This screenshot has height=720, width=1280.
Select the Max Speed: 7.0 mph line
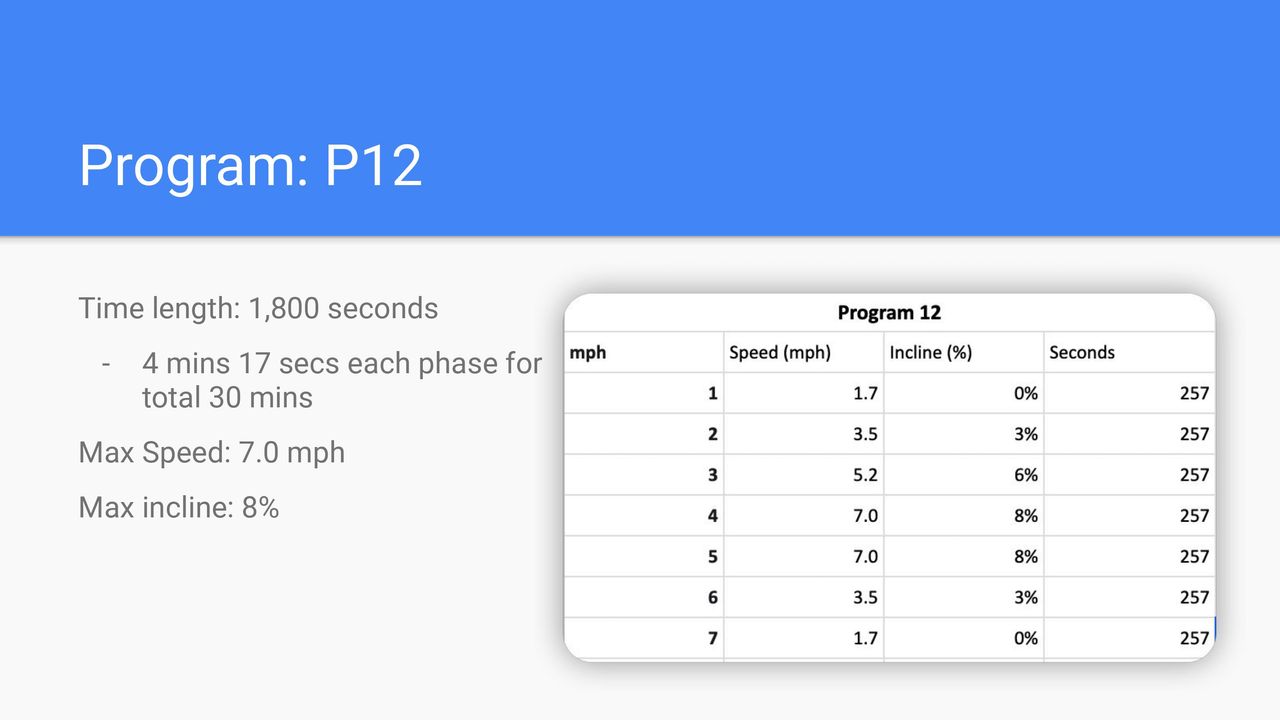pyautogui.click(x=211, y=452)
